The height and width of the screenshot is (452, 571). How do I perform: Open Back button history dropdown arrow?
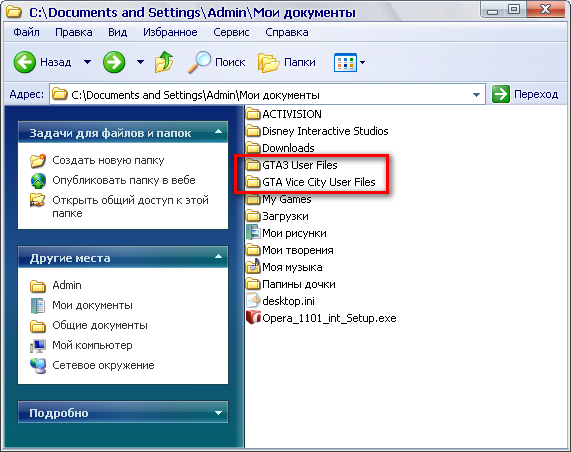pyautogui.click(x=87, y=62)
